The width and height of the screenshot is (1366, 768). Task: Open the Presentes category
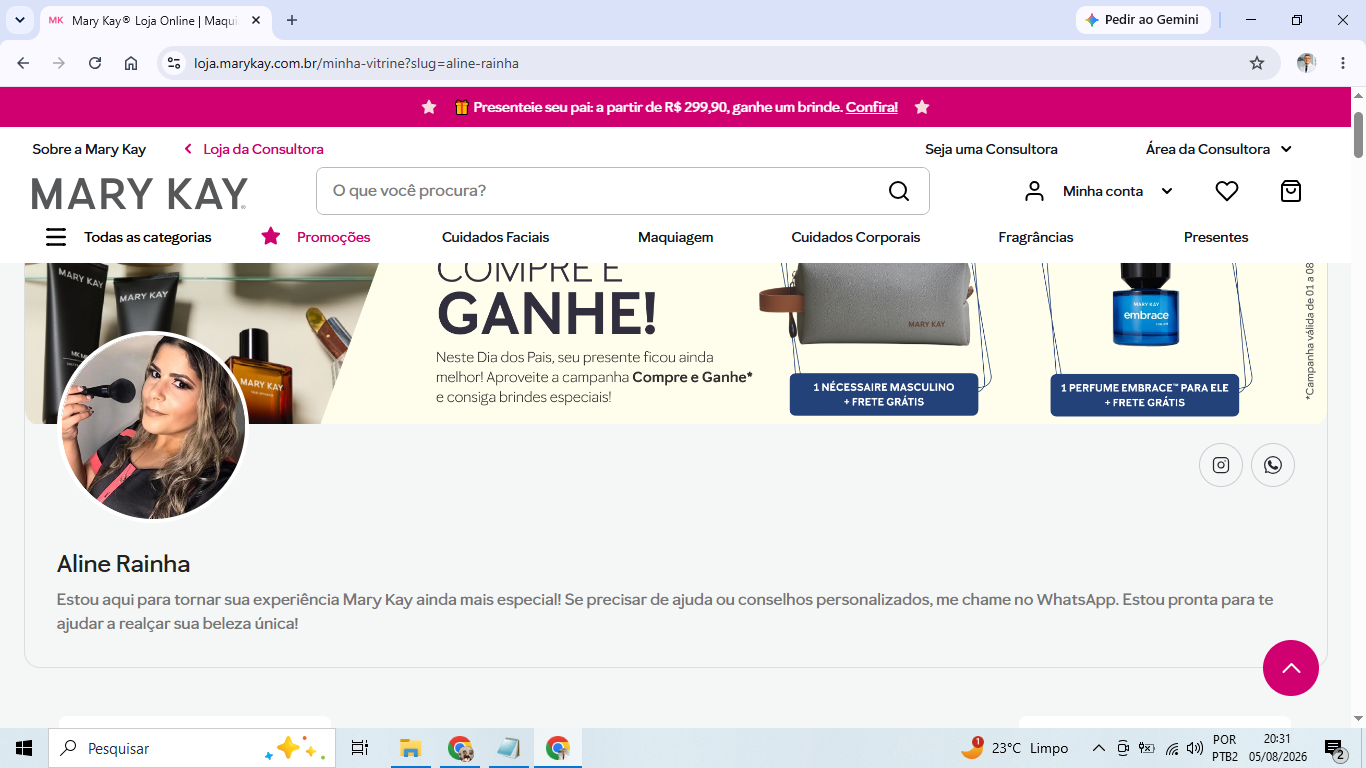coord(1216,237)
